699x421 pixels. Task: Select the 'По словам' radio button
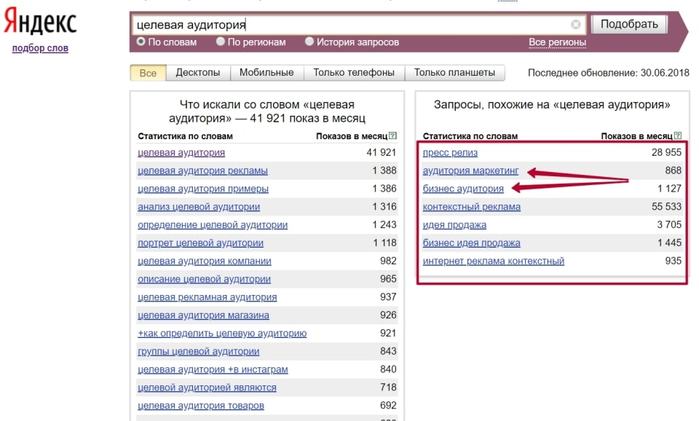pos(141,41)
